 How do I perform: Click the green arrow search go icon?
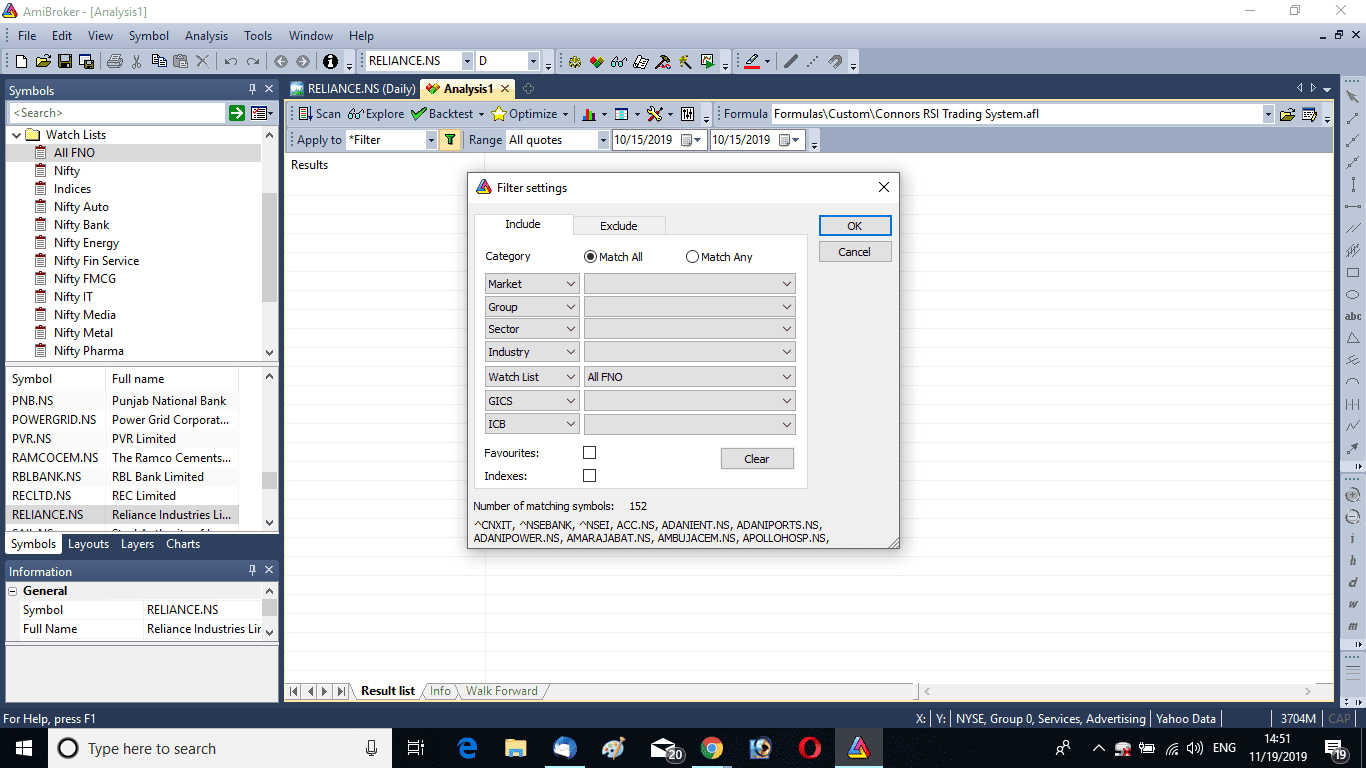[x=237, y=113]
